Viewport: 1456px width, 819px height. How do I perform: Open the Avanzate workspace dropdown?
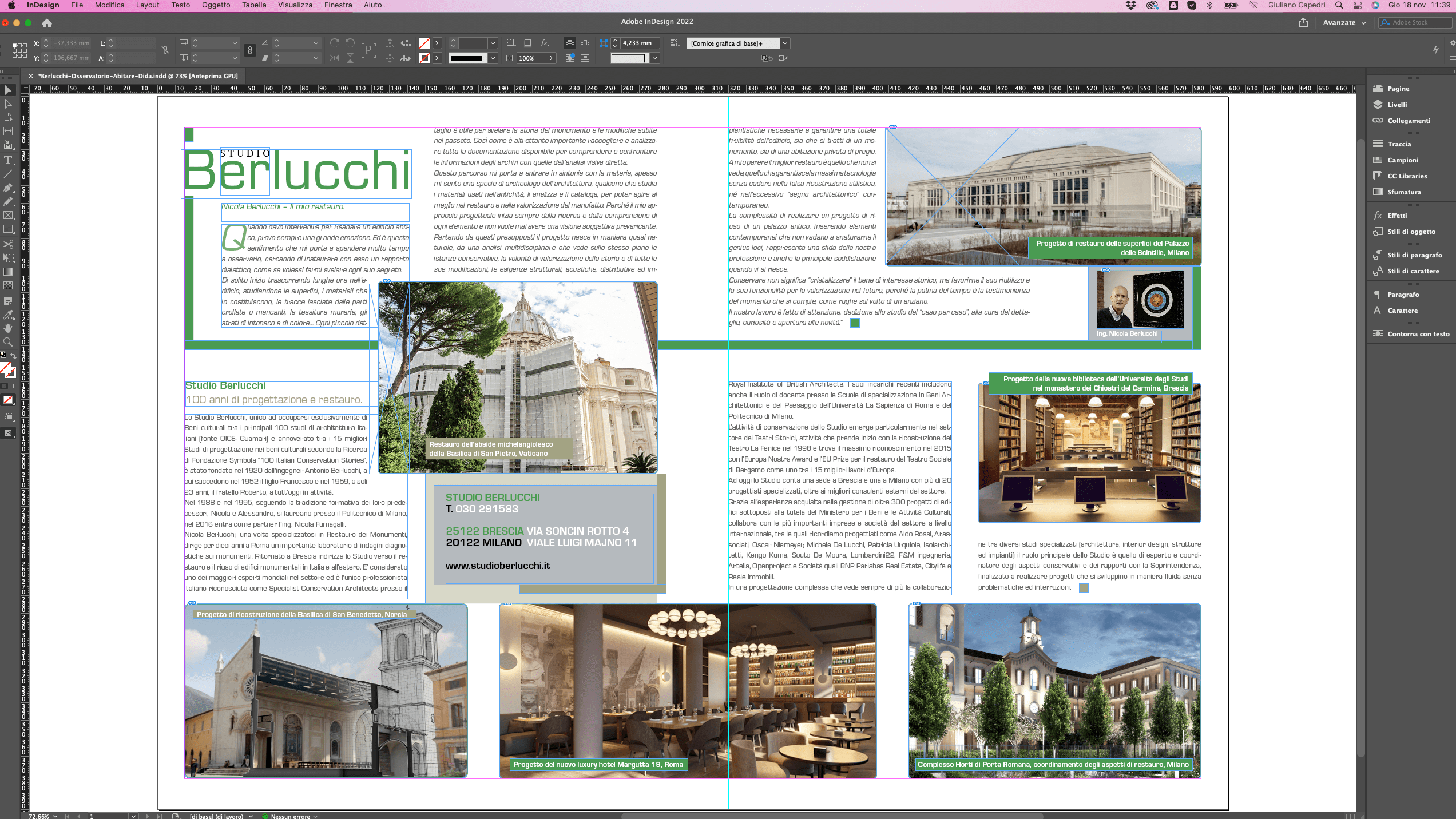click(x=1344, y=23)
